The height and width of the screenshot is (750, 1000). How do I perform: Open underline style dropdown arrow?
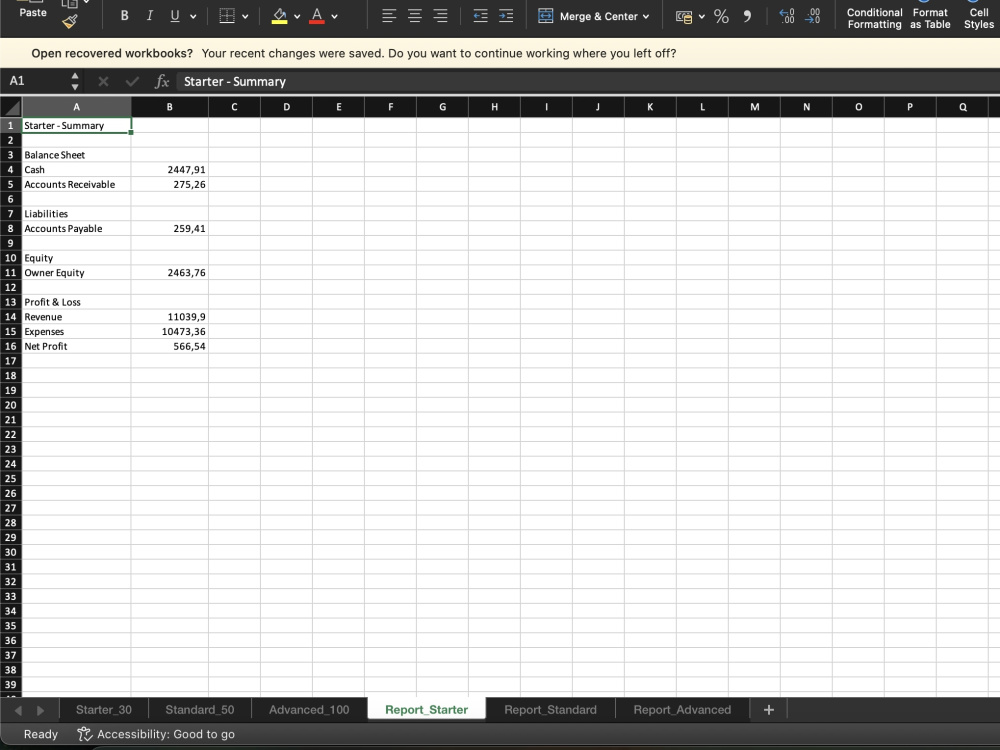point(193,17)
